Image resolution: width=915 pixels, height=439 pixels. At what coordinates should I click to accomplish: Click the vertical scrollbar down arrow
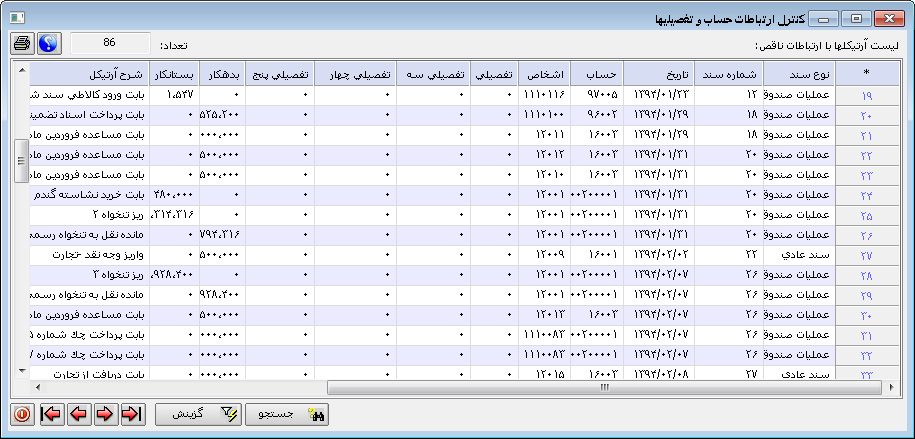pos(22,371)
